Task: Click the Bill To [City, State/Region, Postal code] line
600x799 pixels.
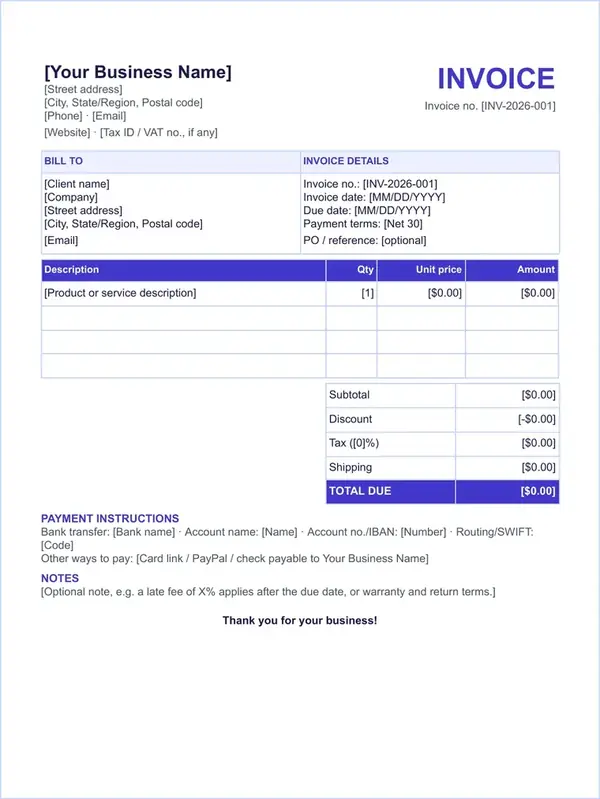Action: 123,224
